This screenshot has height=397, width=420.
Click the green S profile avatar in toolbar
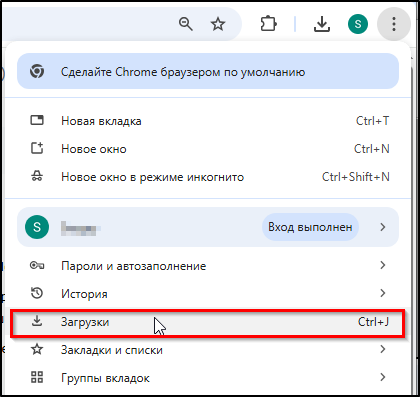(x=358, y=24)
